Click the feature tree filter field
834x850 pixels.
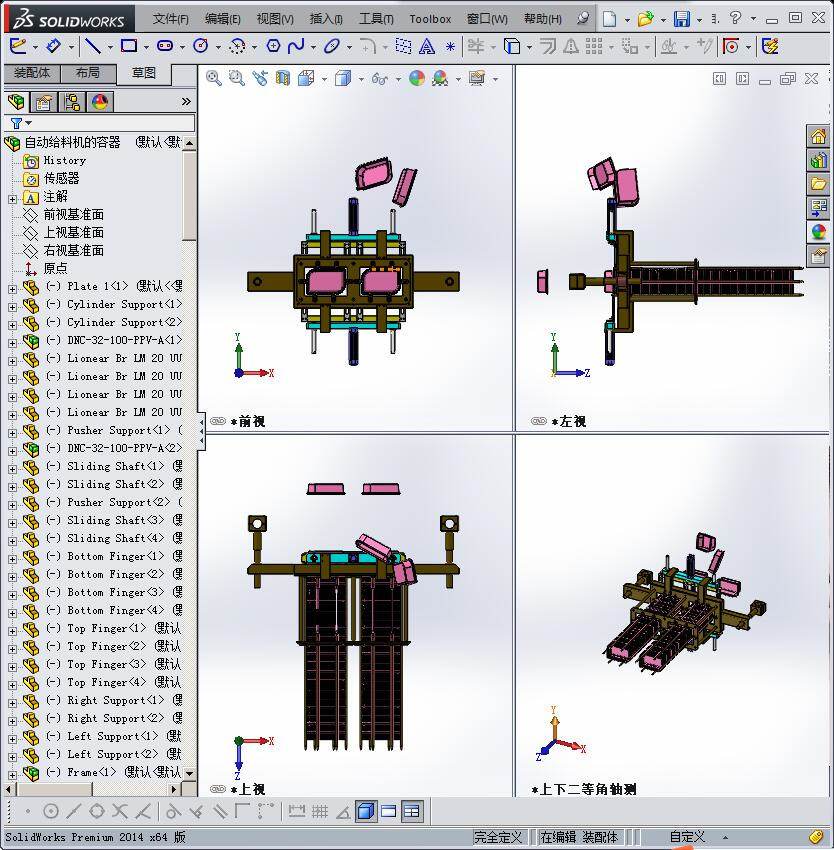99,123
